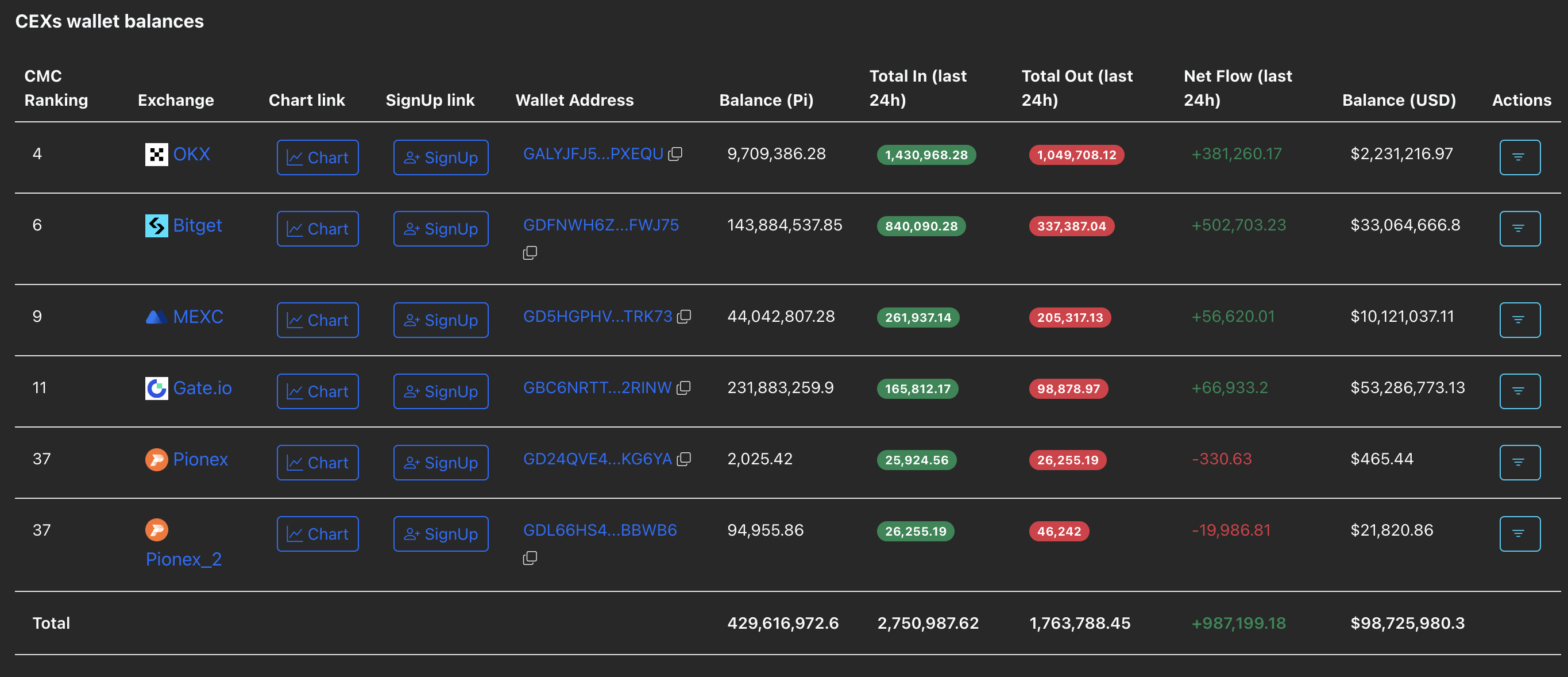The image size is (1568, 677).
Task: Click the Pionex_2 exchange name link
Action: (184, 558)
